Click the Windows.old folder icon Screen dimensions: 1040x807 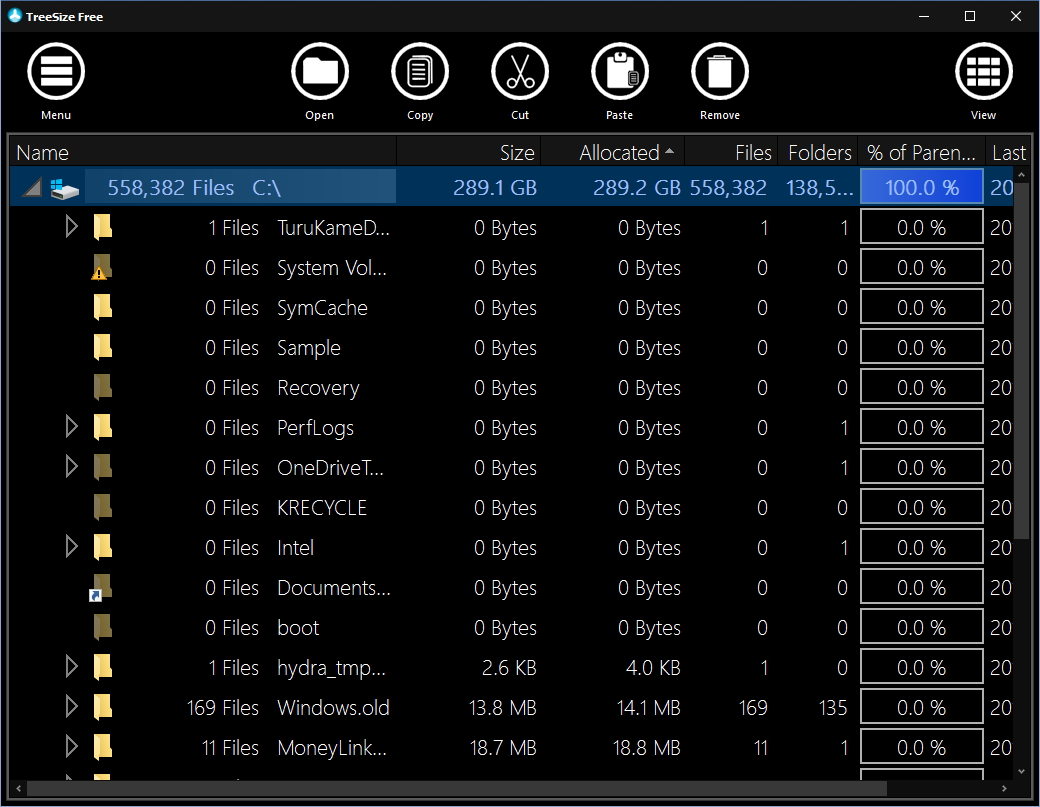(x=102, y=708)
